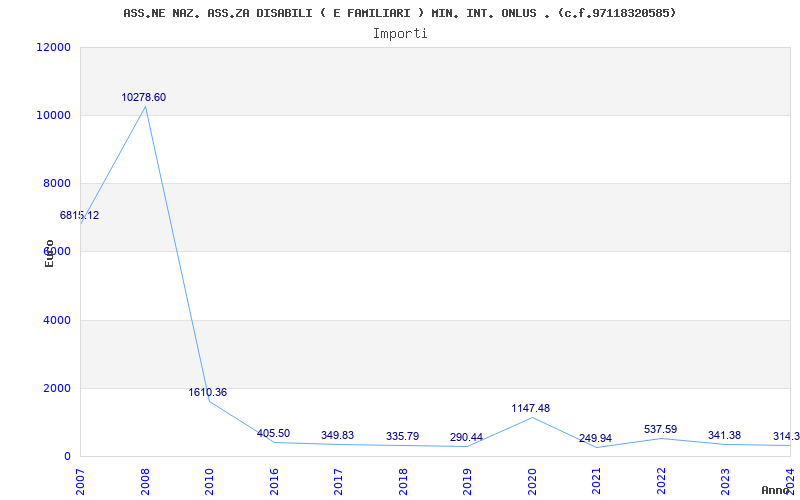Screen dimensions: 800x500
Task: Select the 1610.36 value label
Action: pyautogui.click(x=208, y=392)
